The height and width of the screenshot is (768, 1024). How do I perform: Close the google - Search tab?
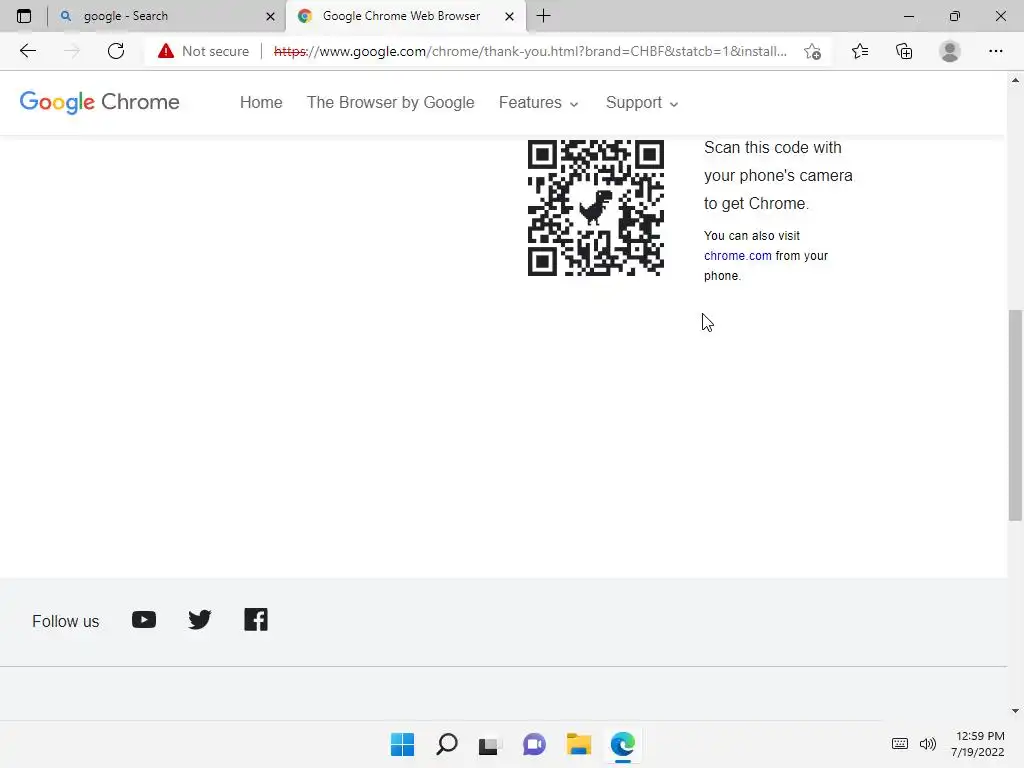pyautogui.click(x=270, y=16)
